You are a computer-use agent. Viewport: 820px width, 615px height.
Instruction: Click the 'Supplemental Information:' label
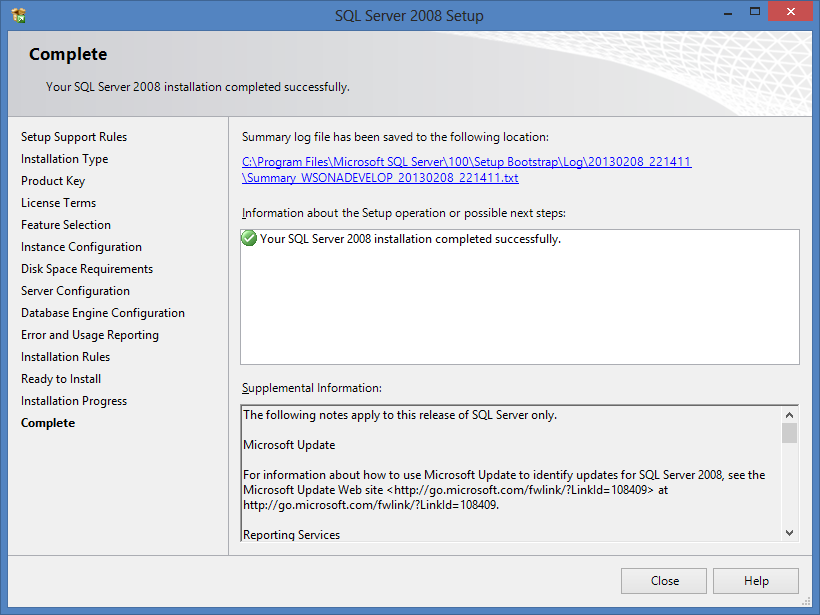pos(312,388)
